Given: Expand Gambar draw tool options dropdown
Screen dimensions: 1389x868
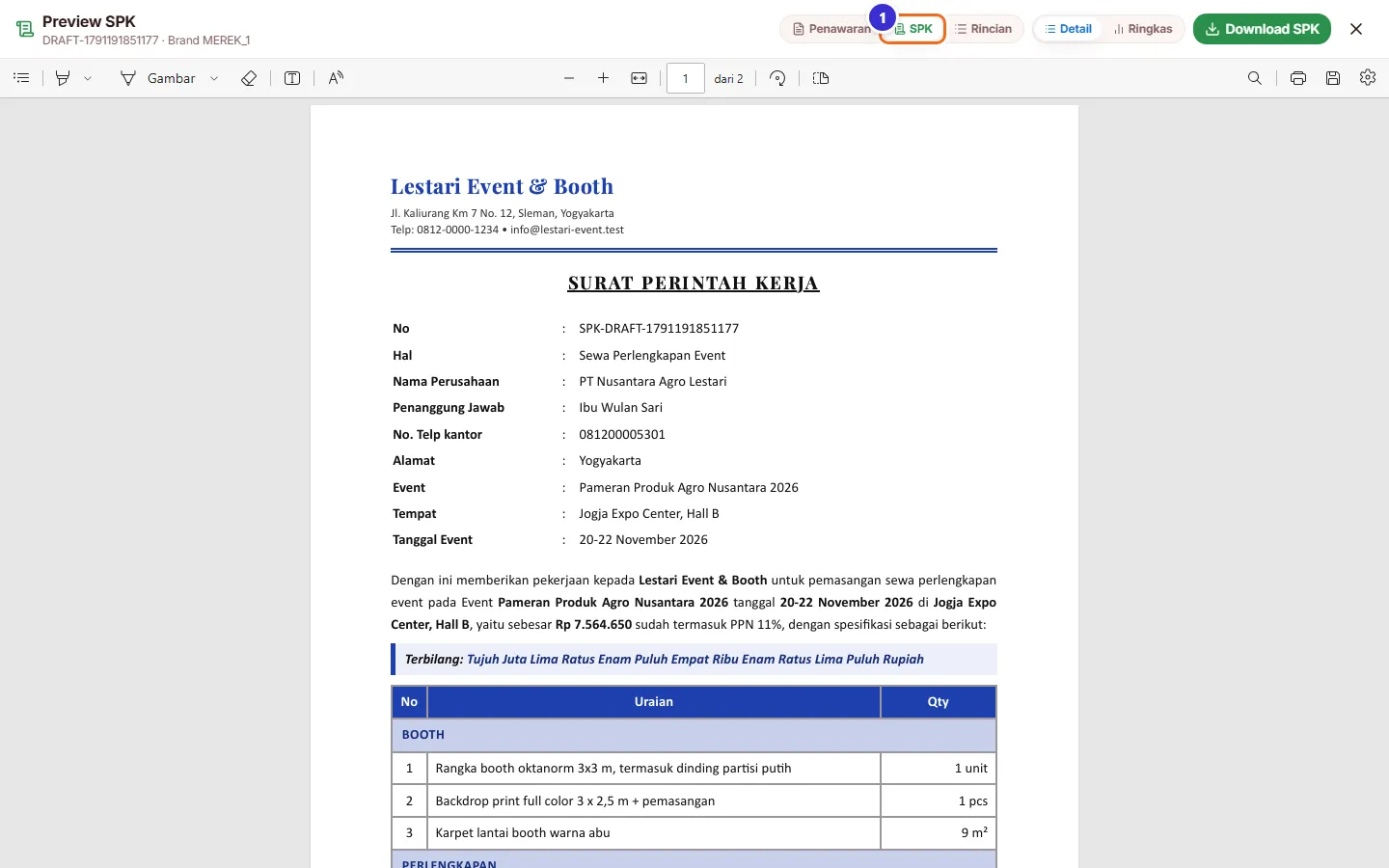Looking at the screenshot, I should pyautogui.click(x=214, y=78).
